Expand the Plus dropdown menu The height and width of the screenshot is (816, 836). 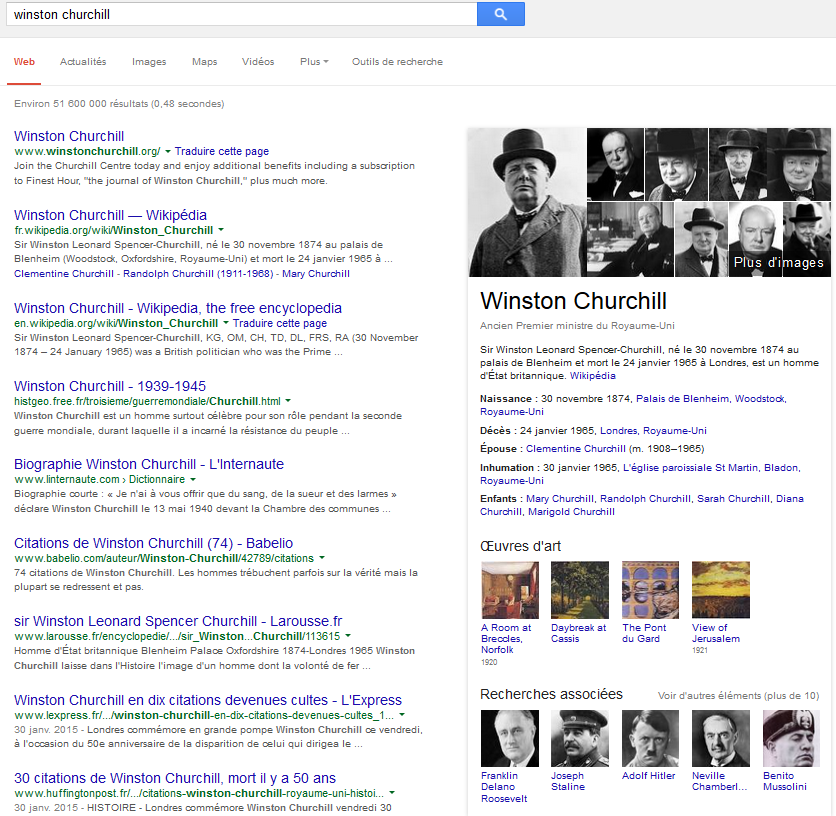(x=314, y=62)
